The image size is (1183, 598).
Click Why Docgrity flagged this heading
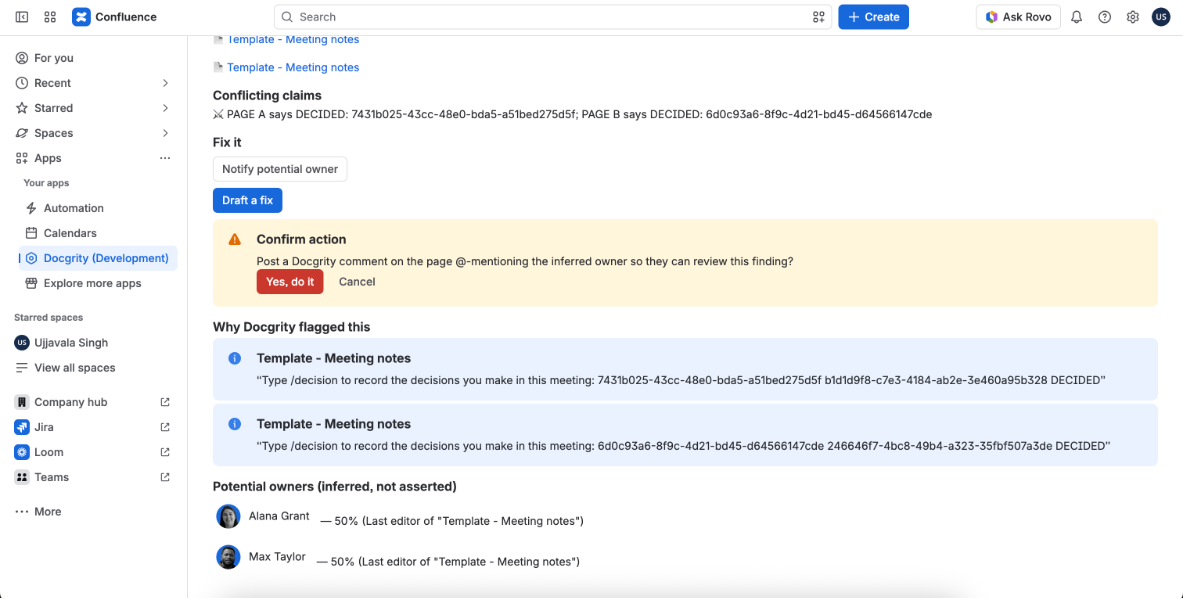(291, 327)
